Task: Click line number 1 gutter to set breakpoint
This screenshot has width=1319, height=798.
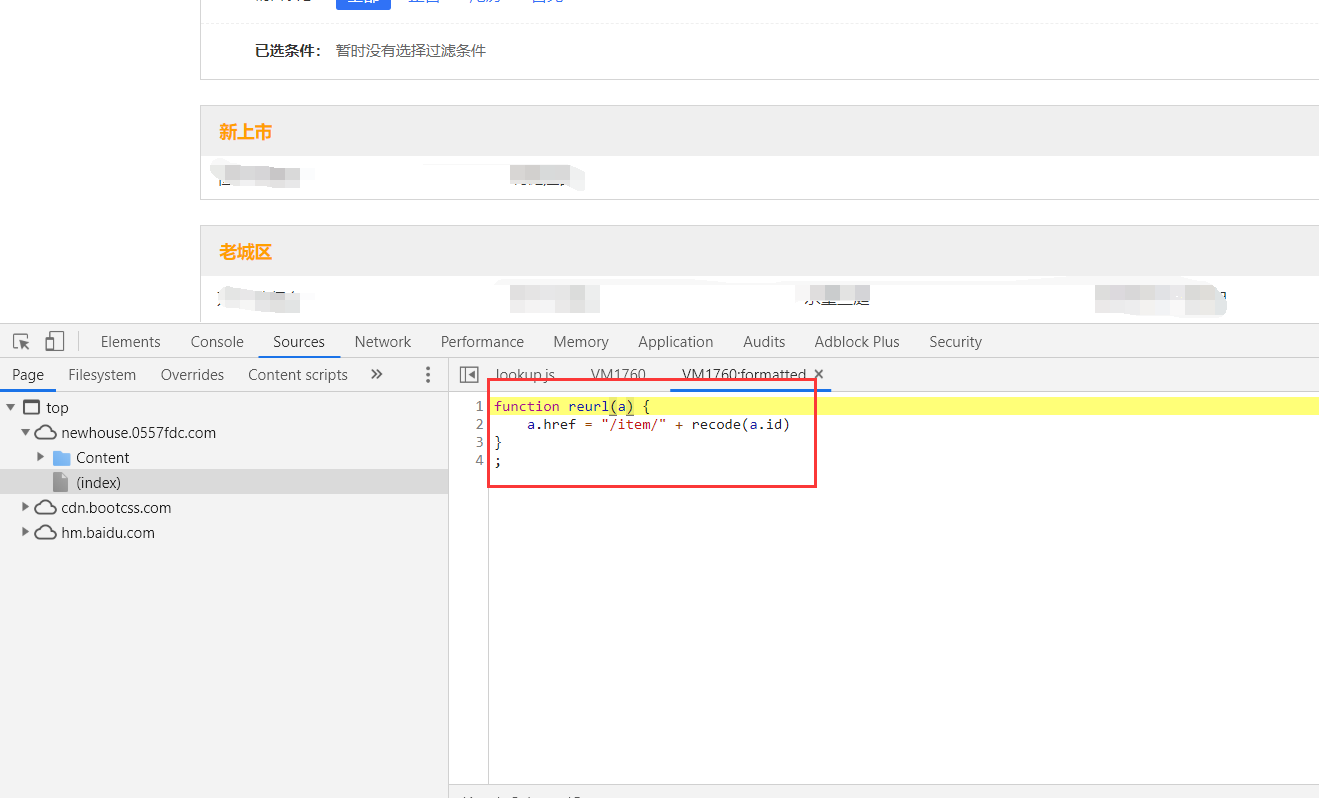Action: click(x=479, y=406)
